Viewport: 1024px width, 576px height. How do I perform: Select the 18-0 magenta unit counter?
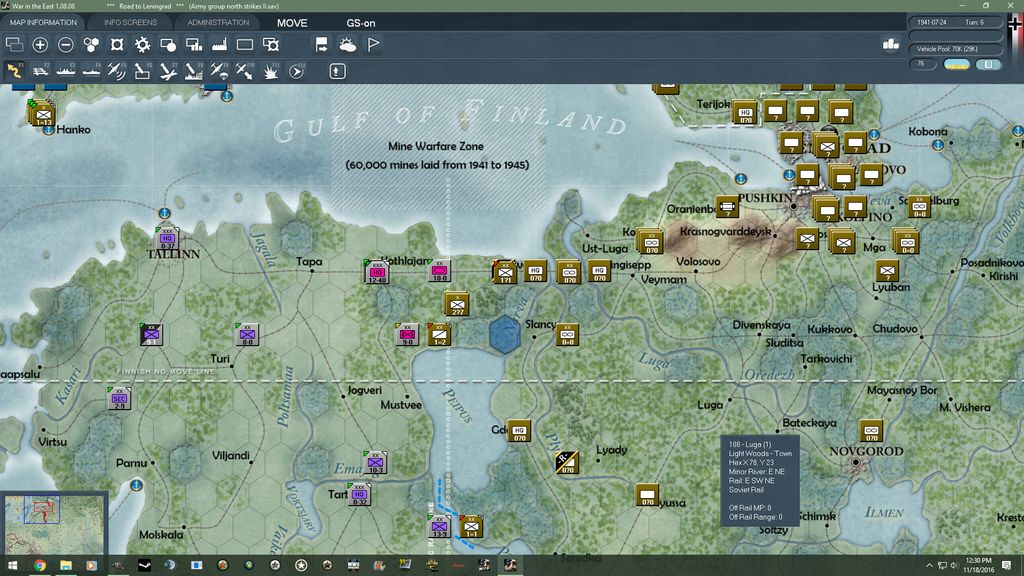tap(439, 270)
